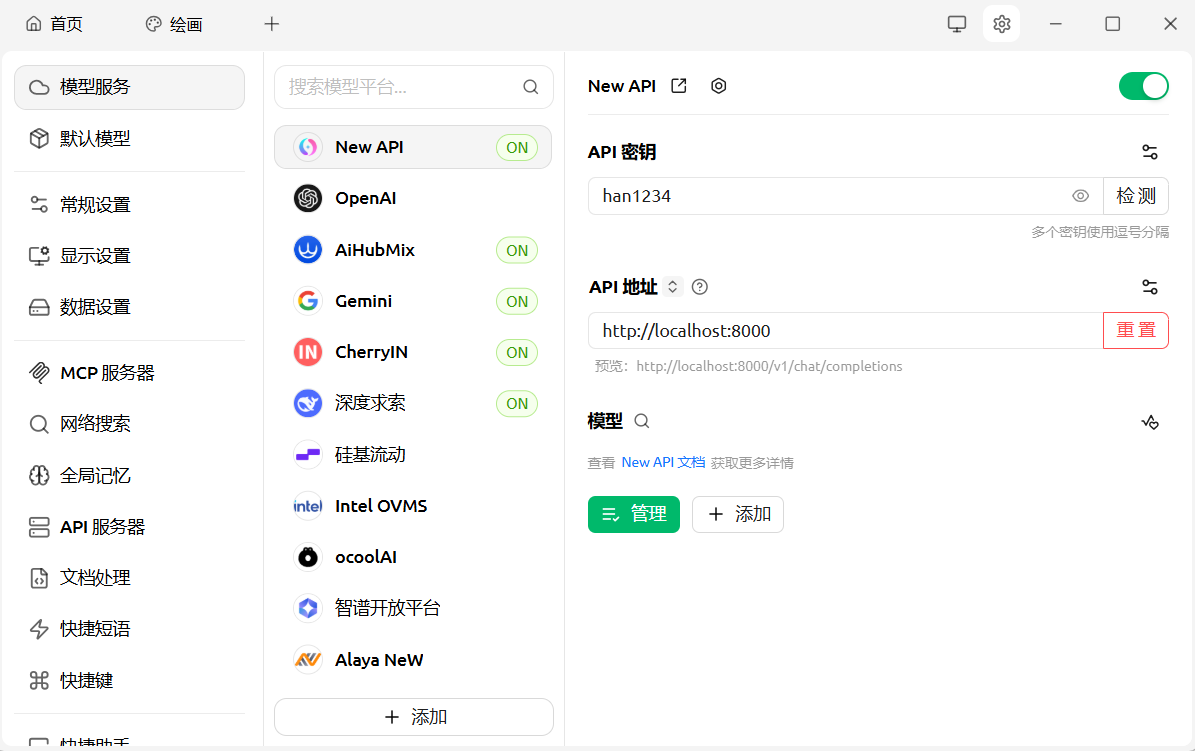
Task: Click the 搜索模型平台 search field
Action: click(x=414, y=87)
